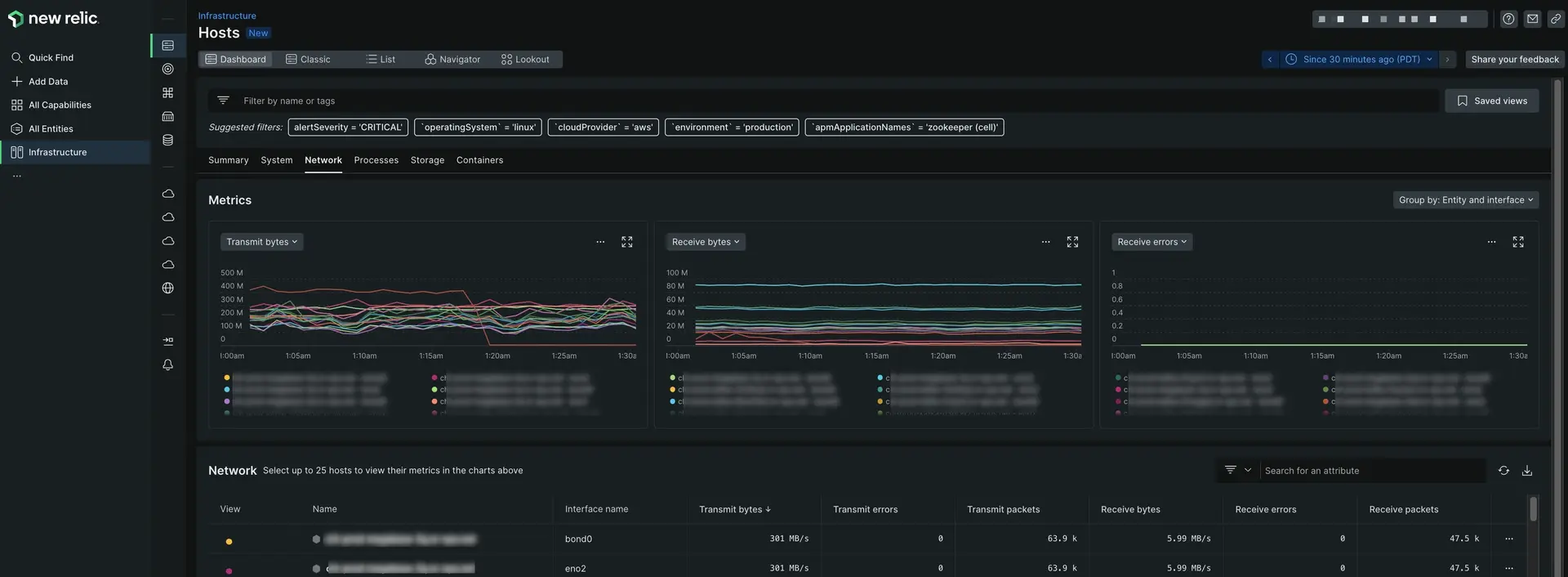The height and width of the screenshot is (577, 1568).
Task: Toggle the pink view dot for eno2 row
Action: [229, 570]
